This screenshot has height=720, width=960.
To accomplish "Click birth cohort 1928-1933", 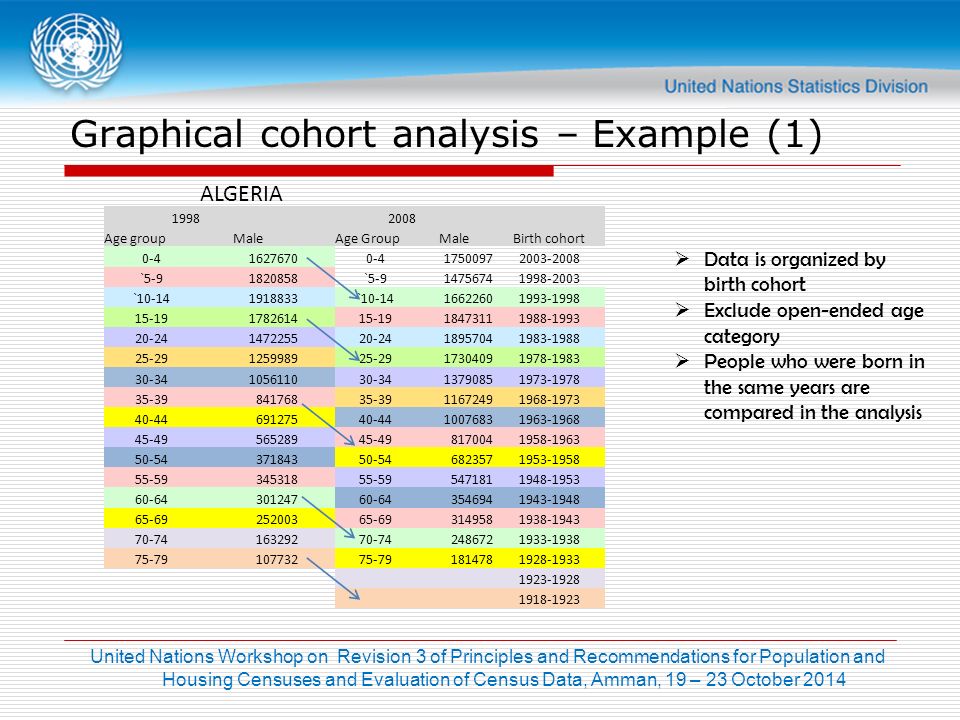I will point(549,560).
